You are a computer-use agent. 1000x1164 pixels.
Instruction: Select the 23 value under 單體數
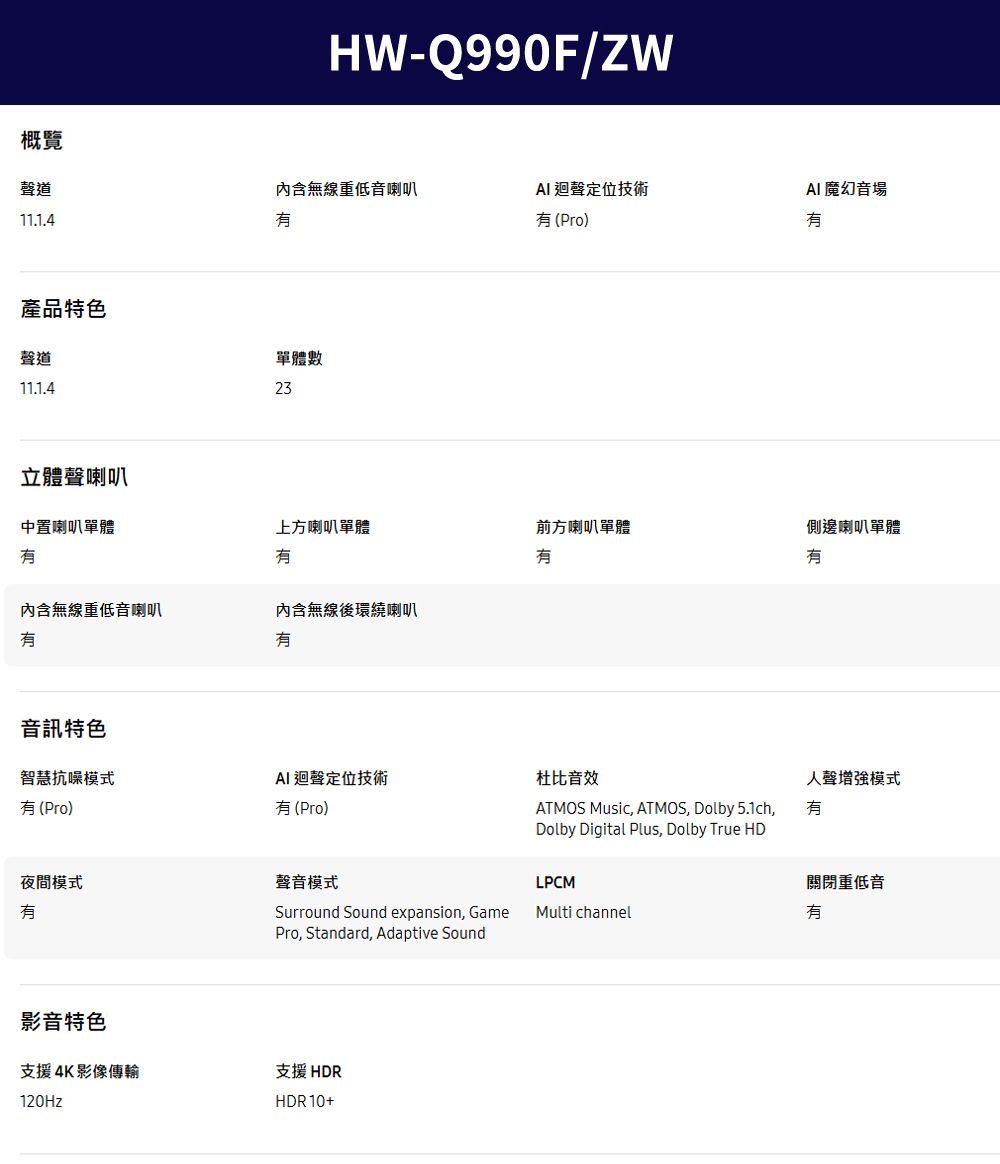(284, 388)
